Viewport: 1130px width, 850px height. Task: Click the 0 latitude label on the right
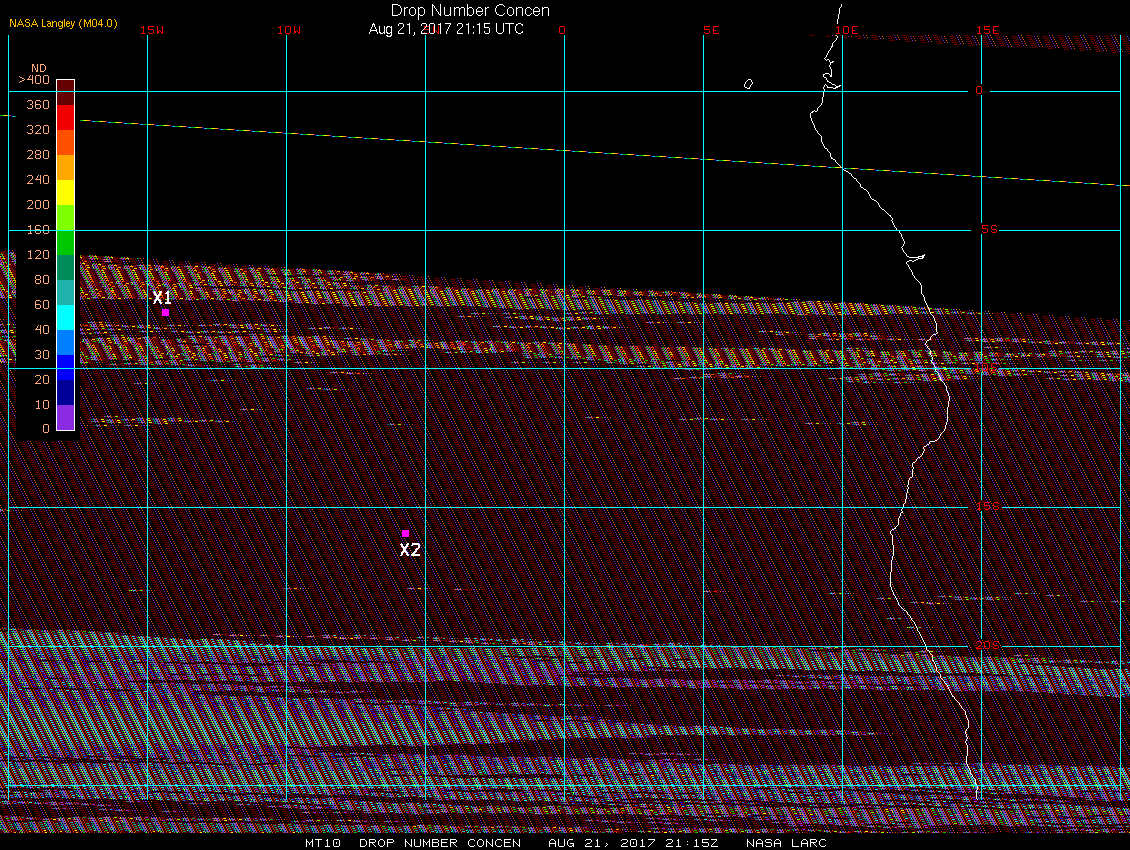(979, 90)
